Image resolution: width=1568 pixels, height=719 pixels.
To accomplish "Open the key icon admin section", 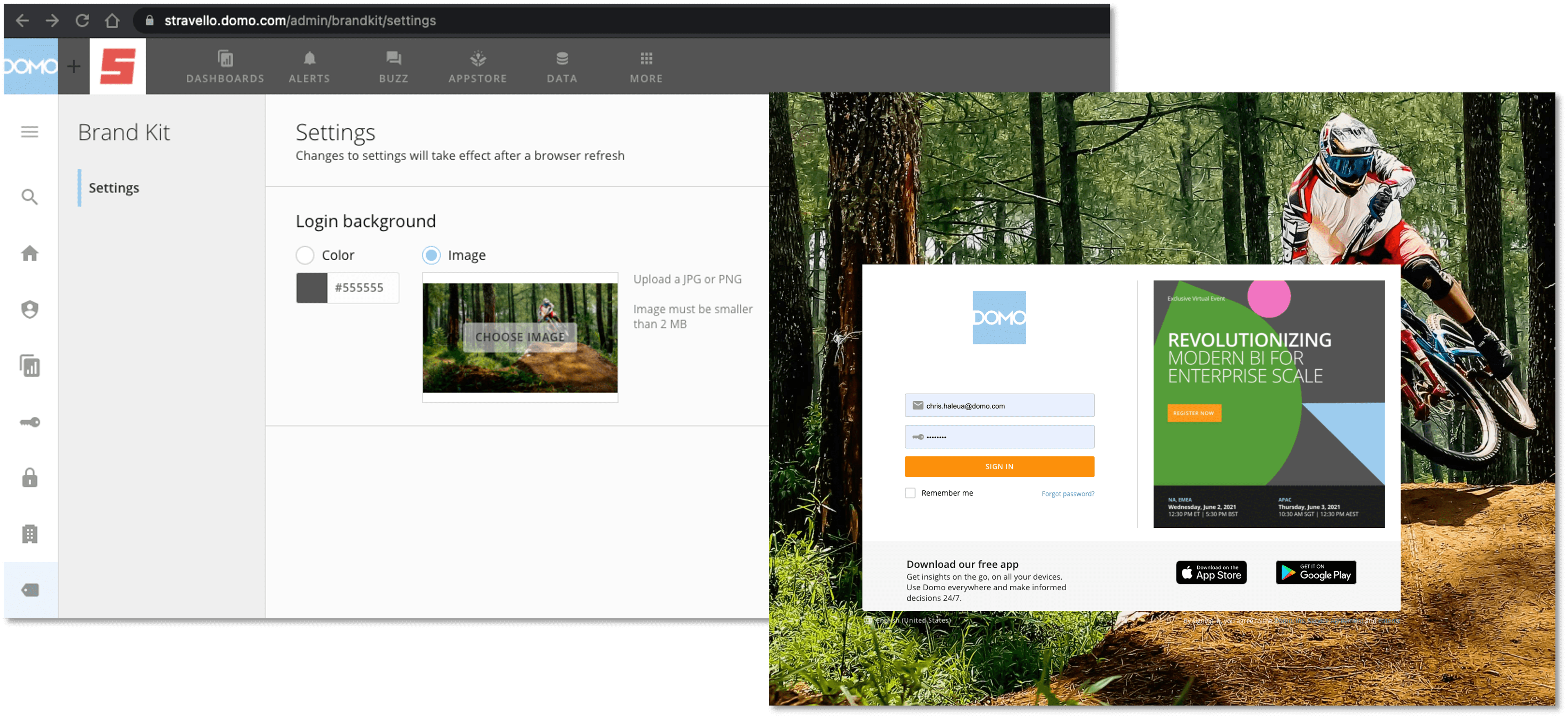I will [x=29, y=422].
